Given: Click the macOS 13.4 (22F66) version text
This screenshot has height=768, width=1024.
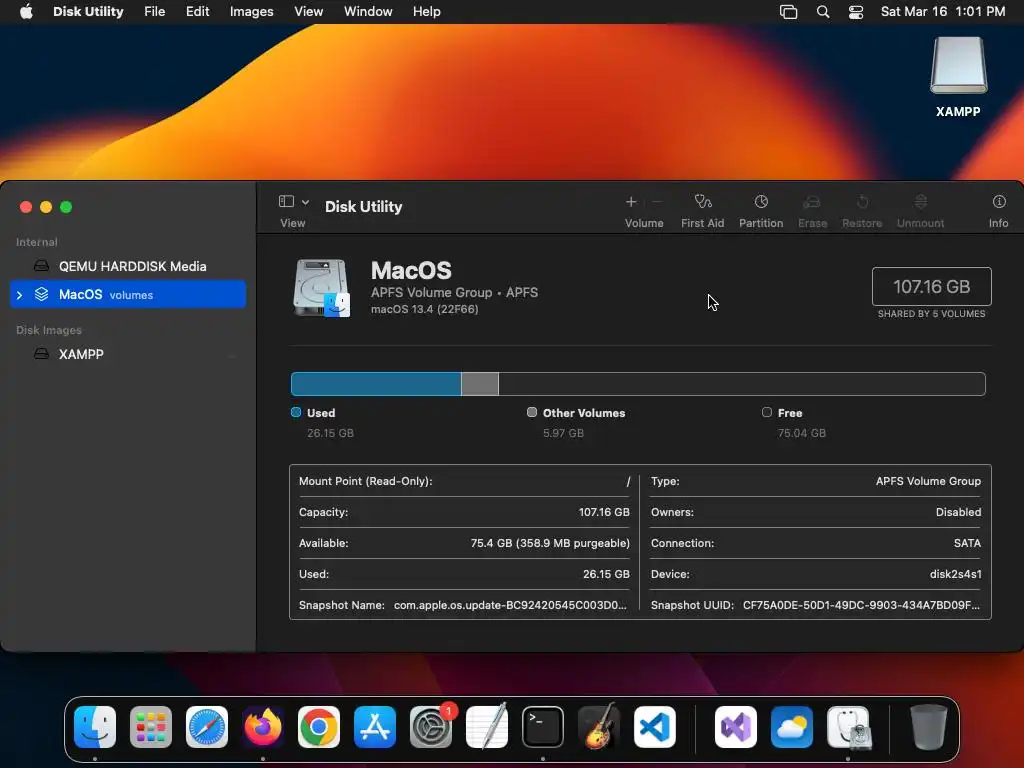Looking at the screenshot, I should pyautogui.click(x=424, y=310).
